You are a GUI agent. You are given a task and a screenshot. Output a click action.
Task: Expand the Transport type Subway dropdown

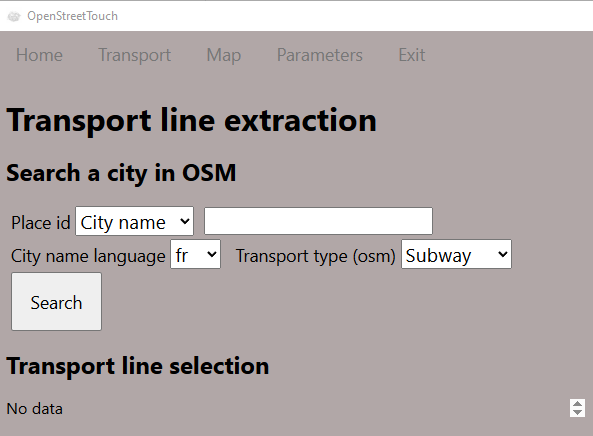[456, 254]
